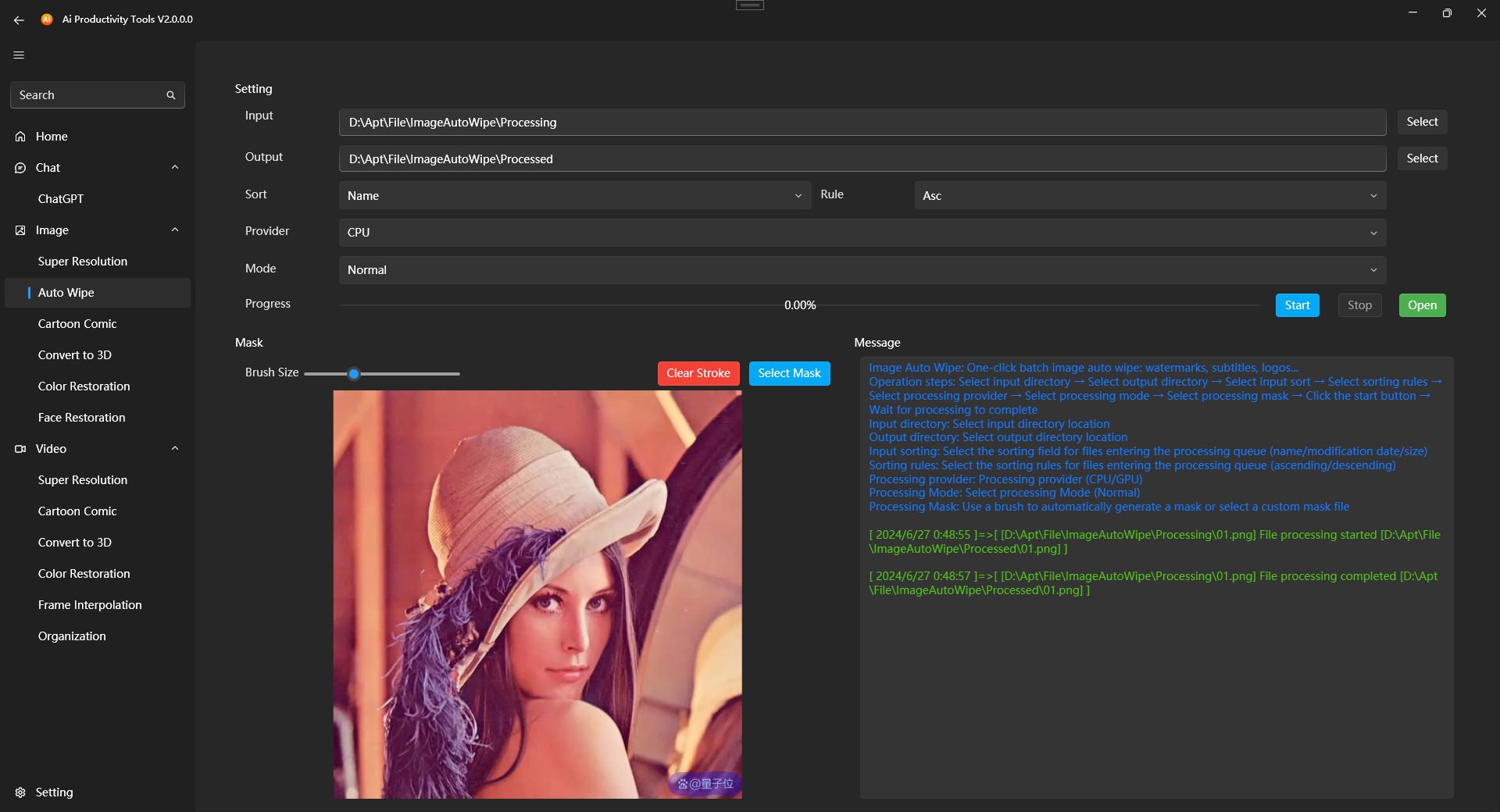Open the Sort dropdown showing Name
Image resolution: width=1500 pixels, height=812 pixels.
574,196
